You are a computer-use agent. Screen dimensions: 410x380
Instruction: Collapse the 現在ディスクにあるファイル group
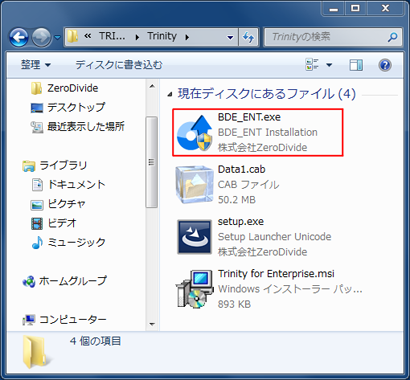click(170, 95)
